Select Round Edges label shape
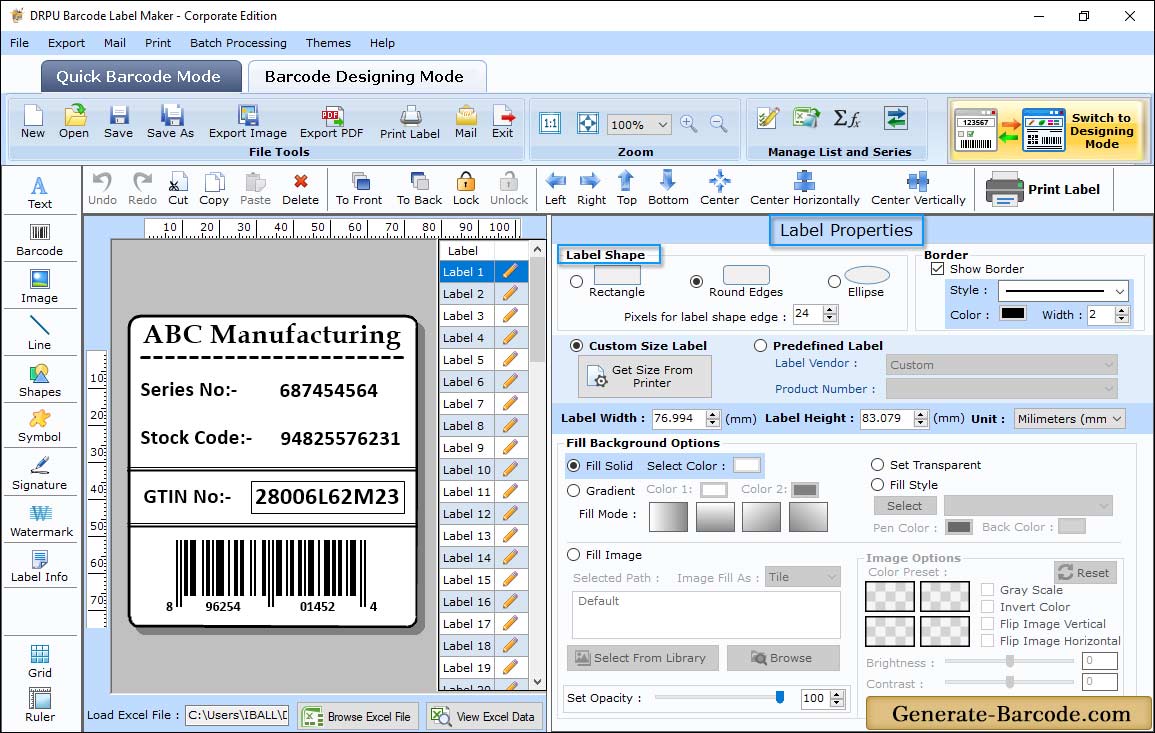 [696, 281]
